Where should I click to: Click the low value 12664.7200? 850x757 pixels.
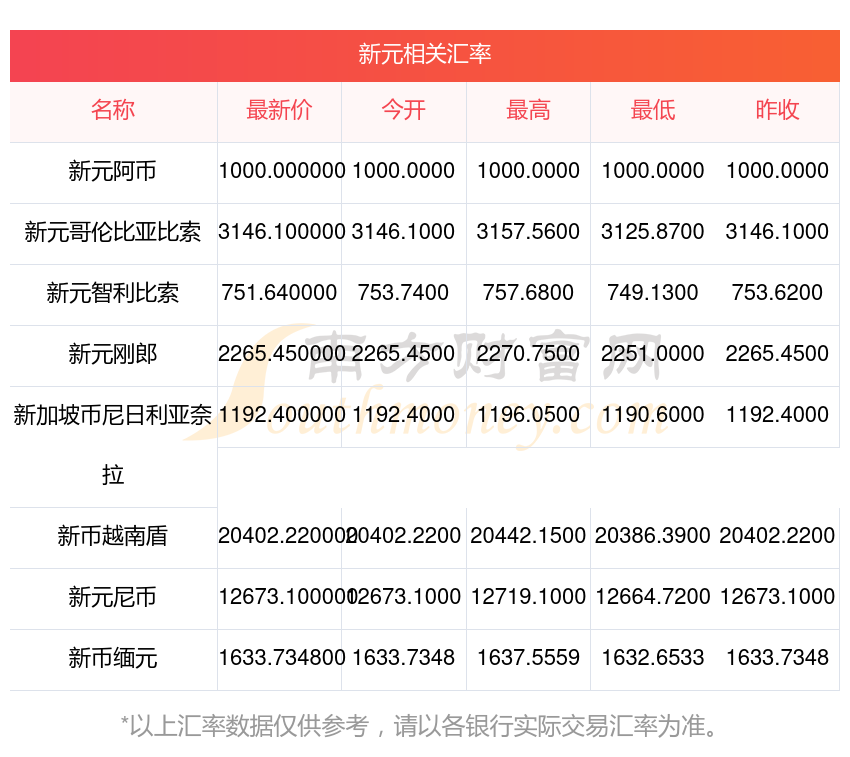[653, 596]
